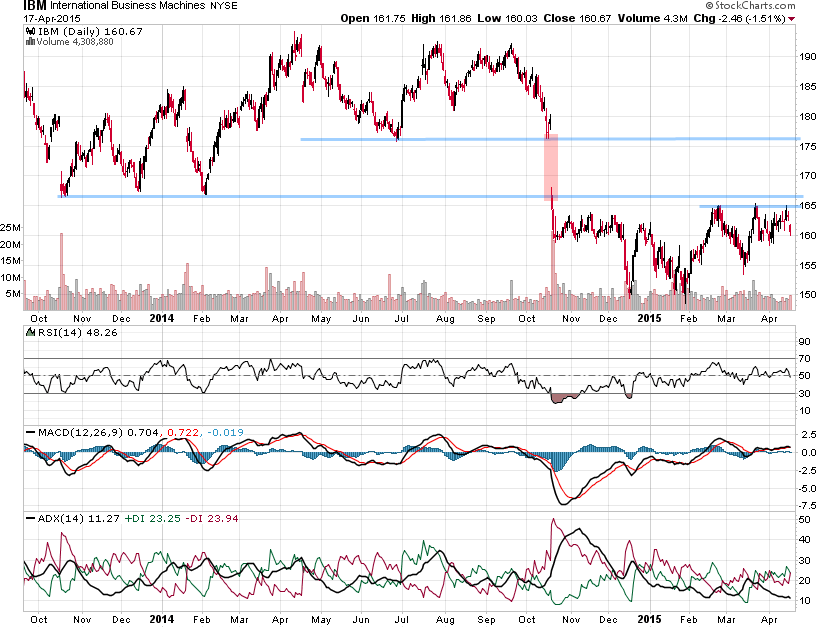Screen dimensions: 816x627
Task: Click Jul on the price chart date axis
Action: 401,318
